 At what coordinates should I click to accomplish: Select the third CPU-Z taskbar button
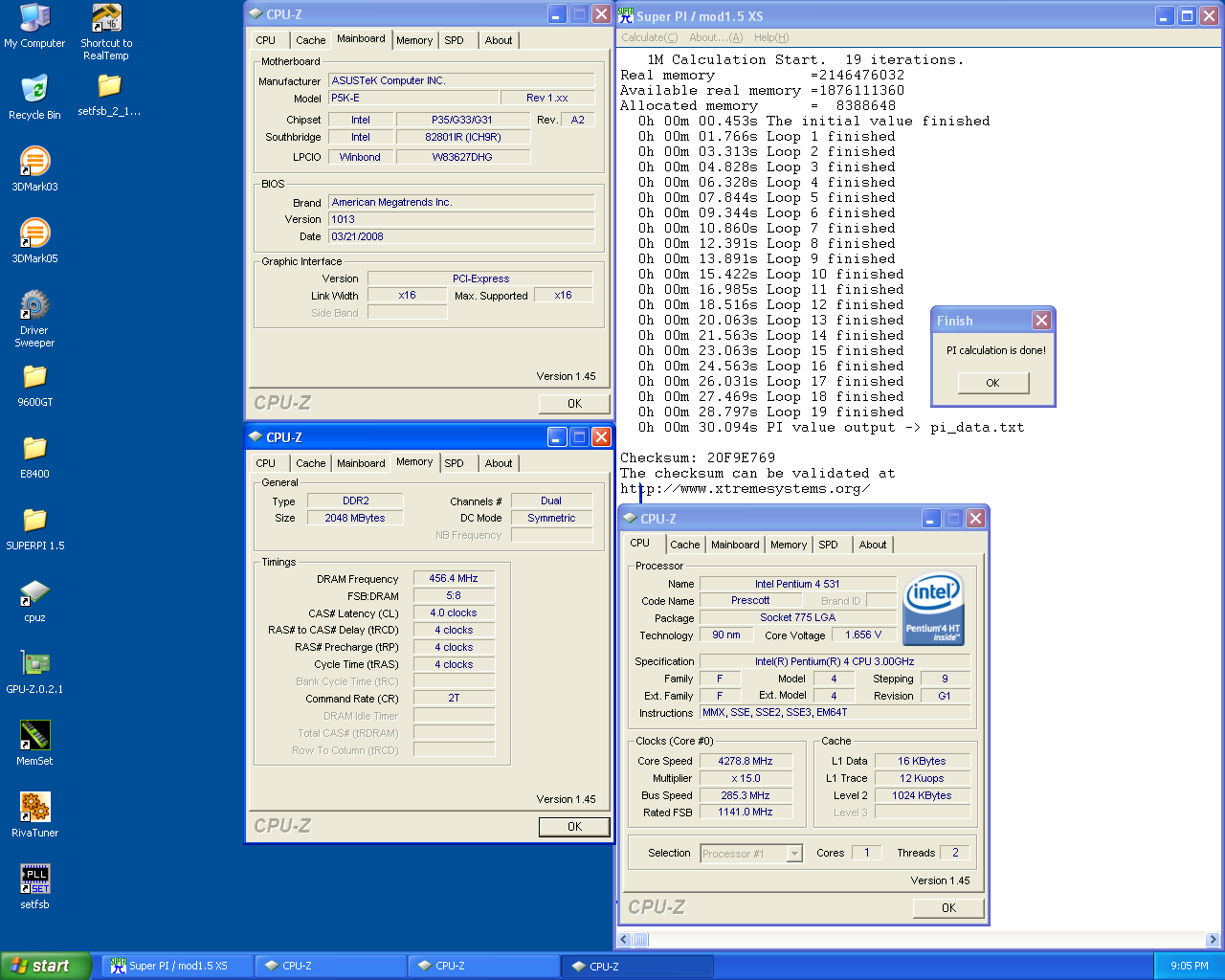637,966
